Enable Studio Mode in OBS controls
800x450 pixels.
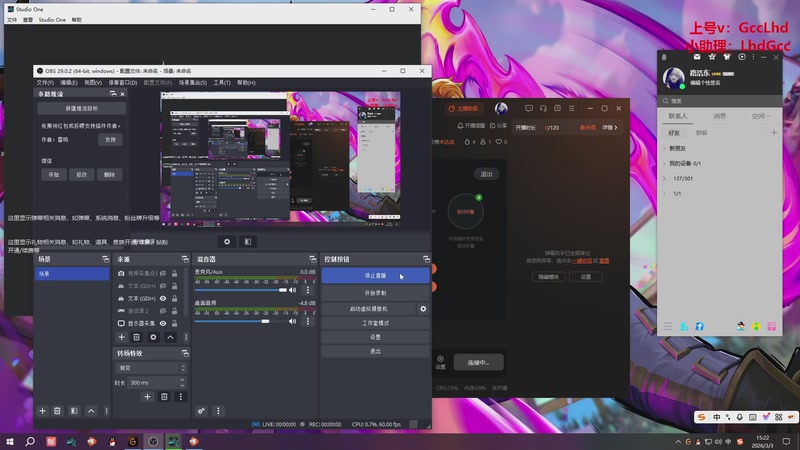pyautogui.click(x=376, y=323)
